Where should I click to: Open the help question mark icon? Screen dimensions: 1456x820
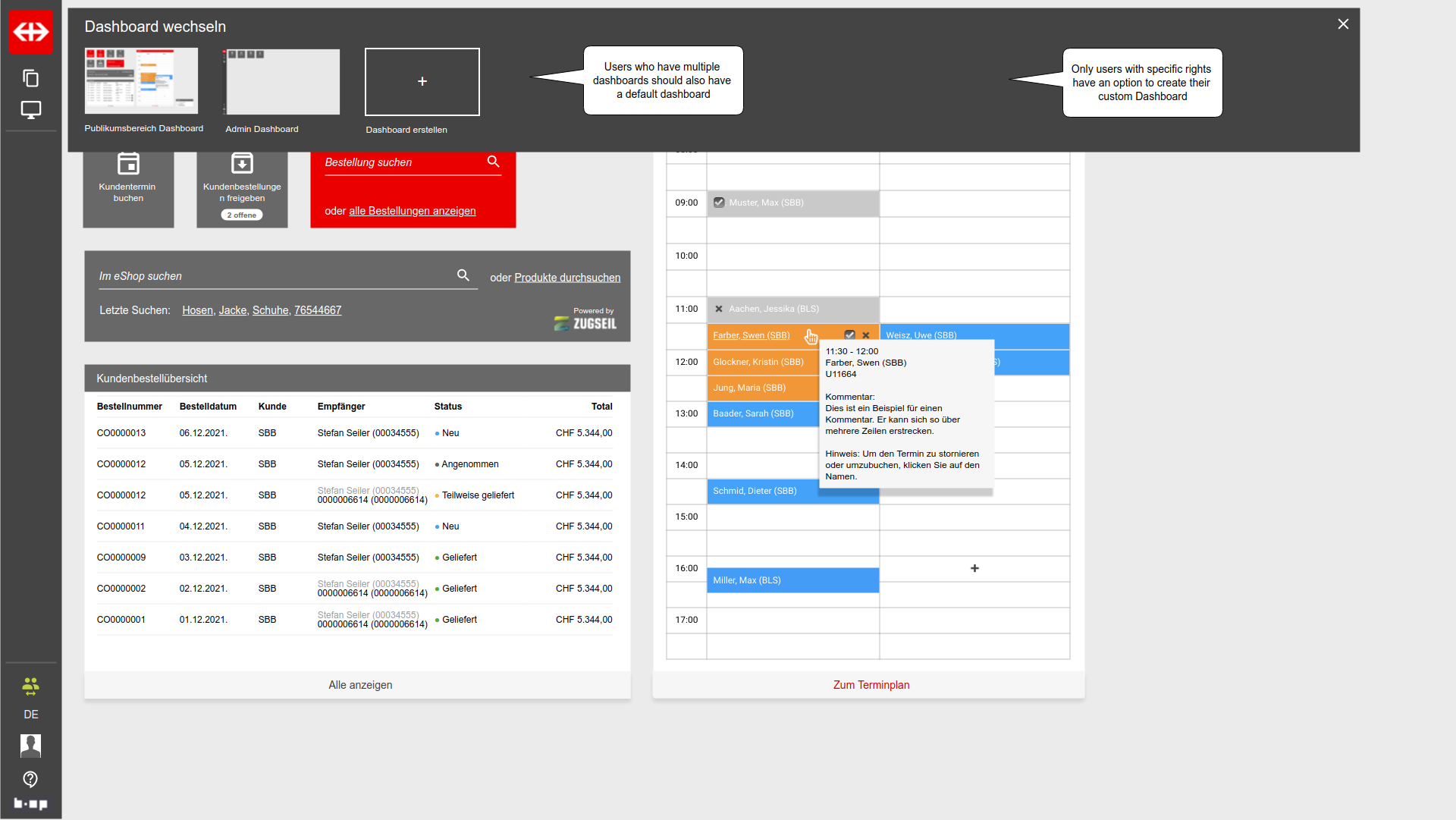point(30,779)
